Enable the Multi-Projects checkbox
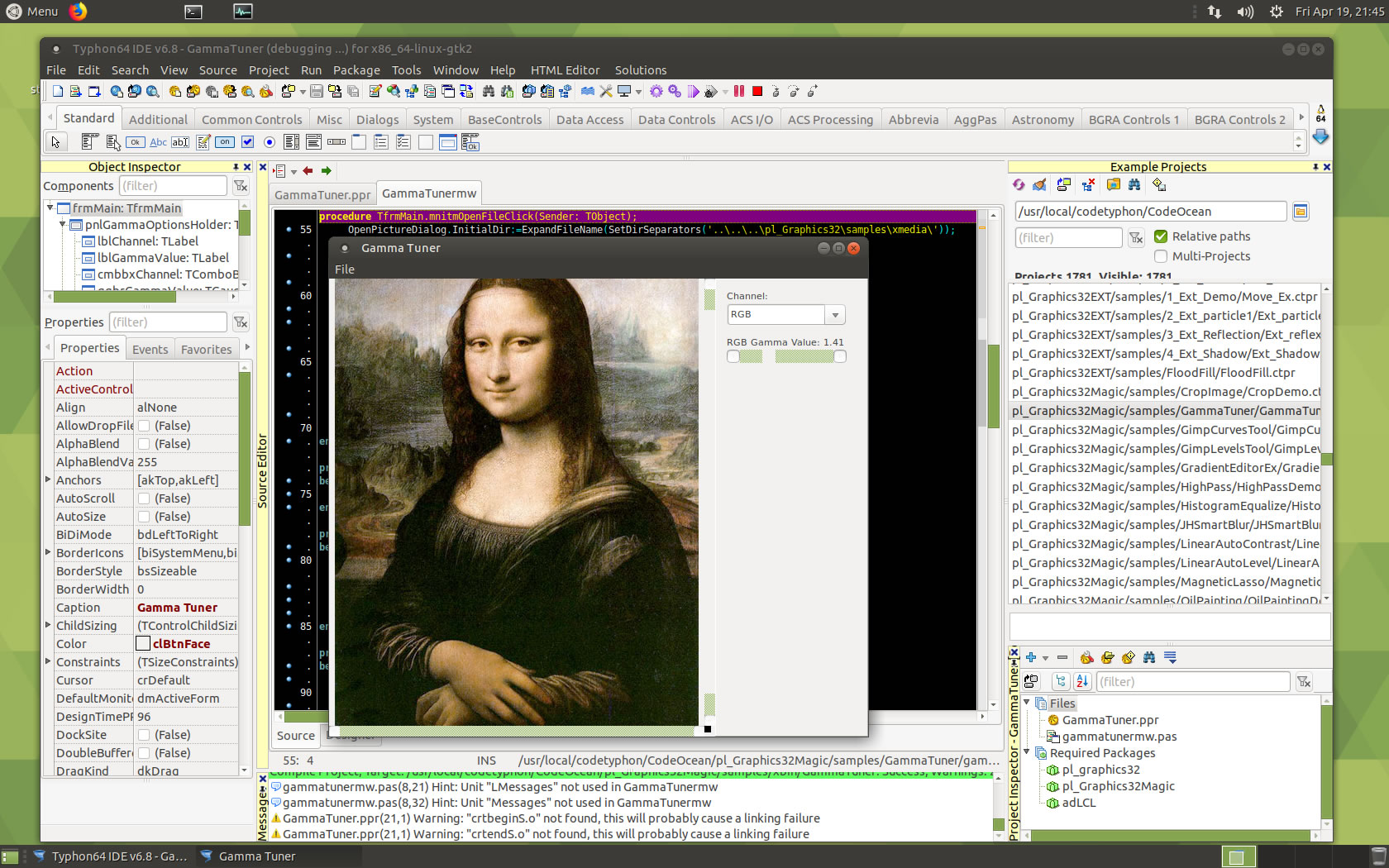 point(1161,256)
